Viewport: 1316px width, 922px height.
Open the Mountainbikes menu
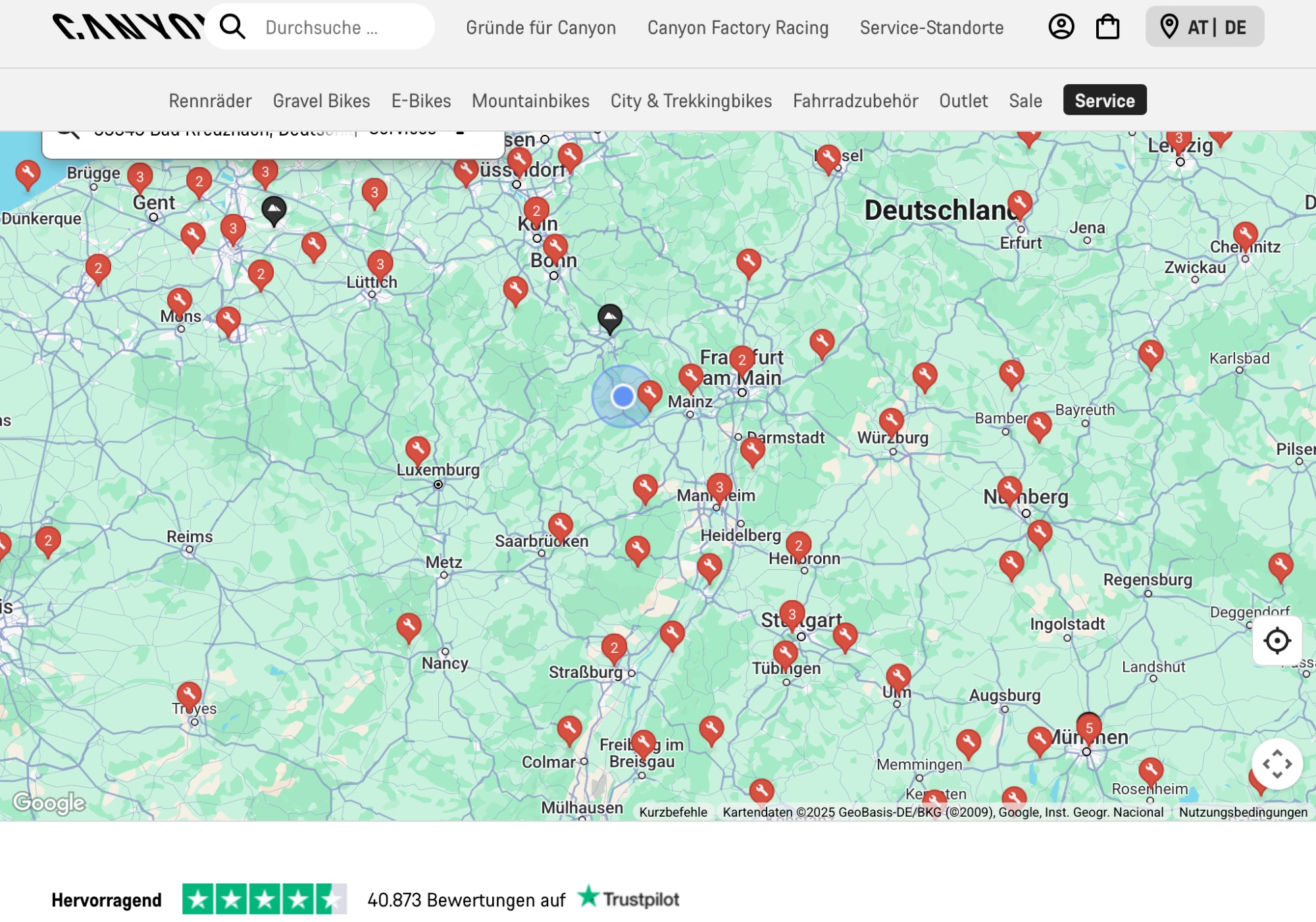tap(530, 101)
